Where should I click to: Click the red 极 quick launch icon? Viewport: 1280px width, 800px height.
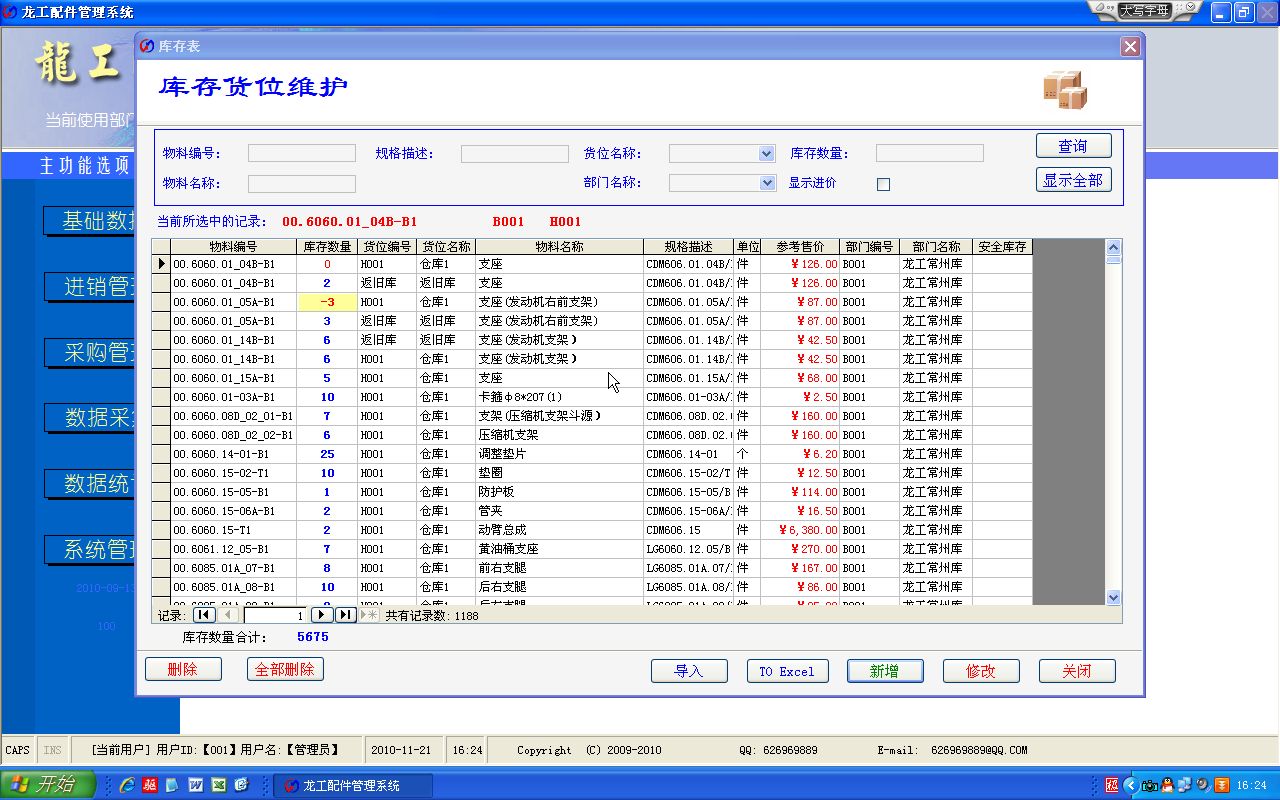[150, 785]
